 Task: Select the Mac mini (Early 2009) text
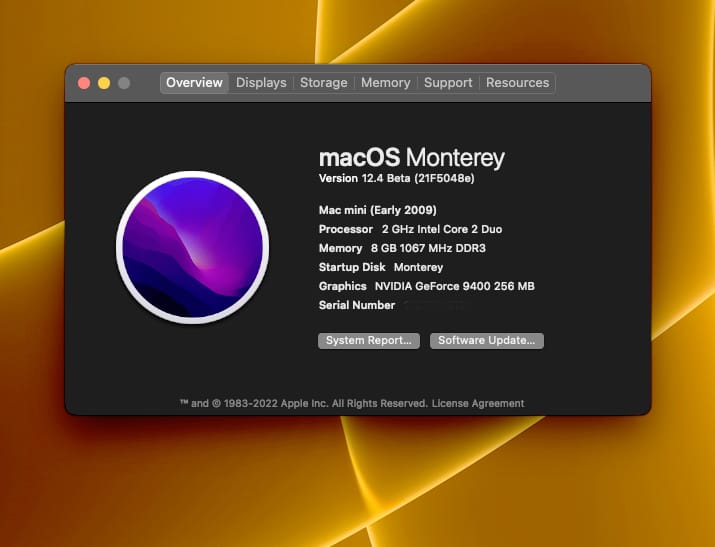(378, 210)
